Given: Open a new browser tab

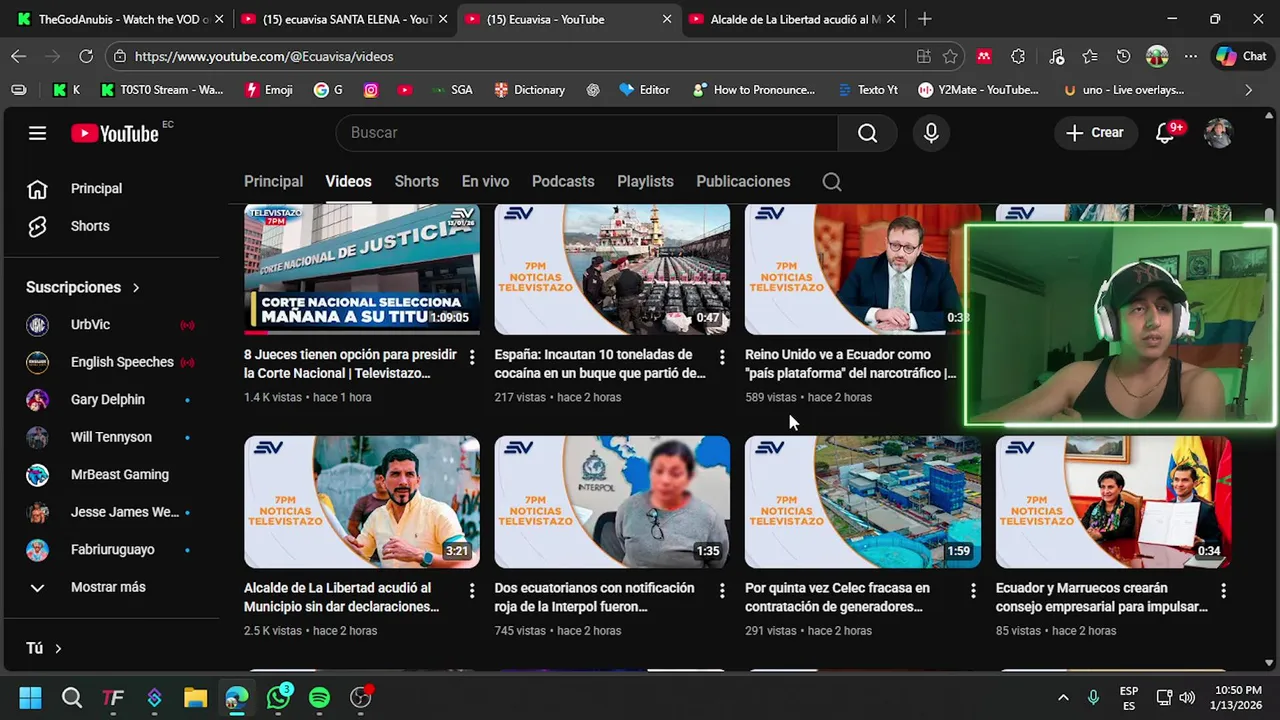Looking at the screenshot, I should click(924, 19).
